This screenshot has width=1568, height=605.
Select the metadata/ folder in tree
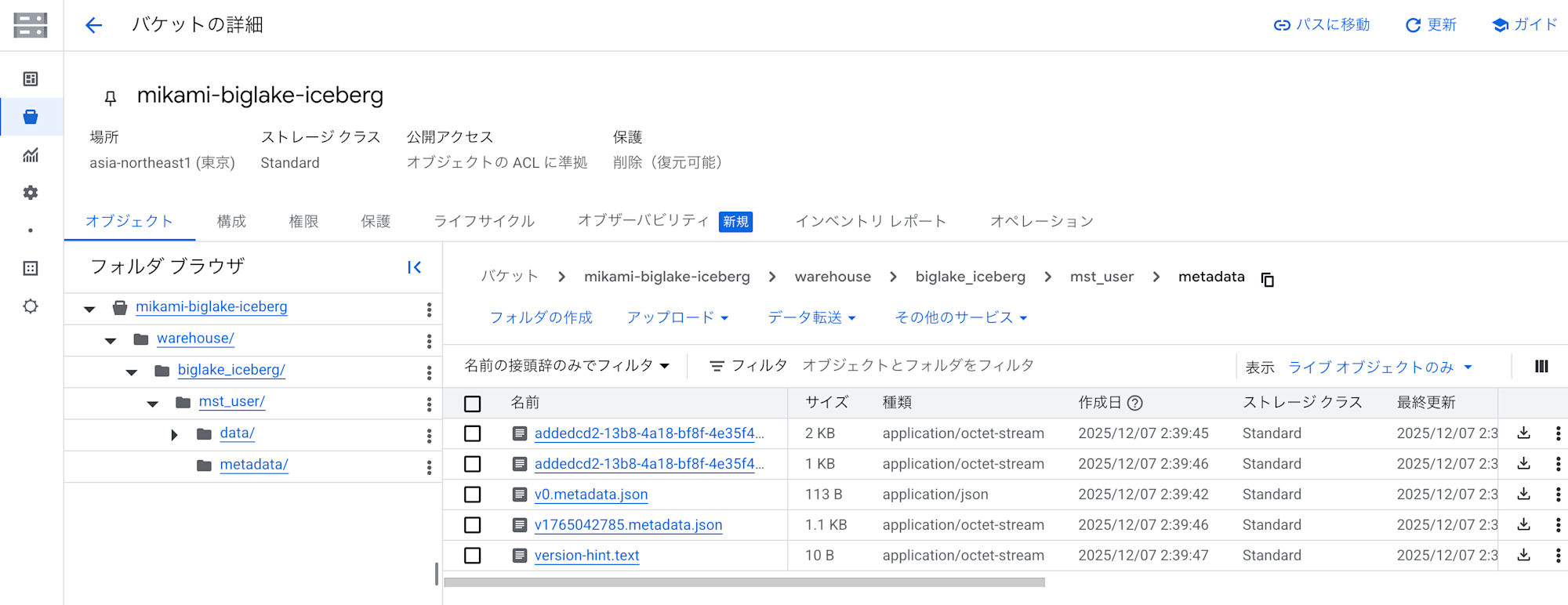(x=254, y=465)
